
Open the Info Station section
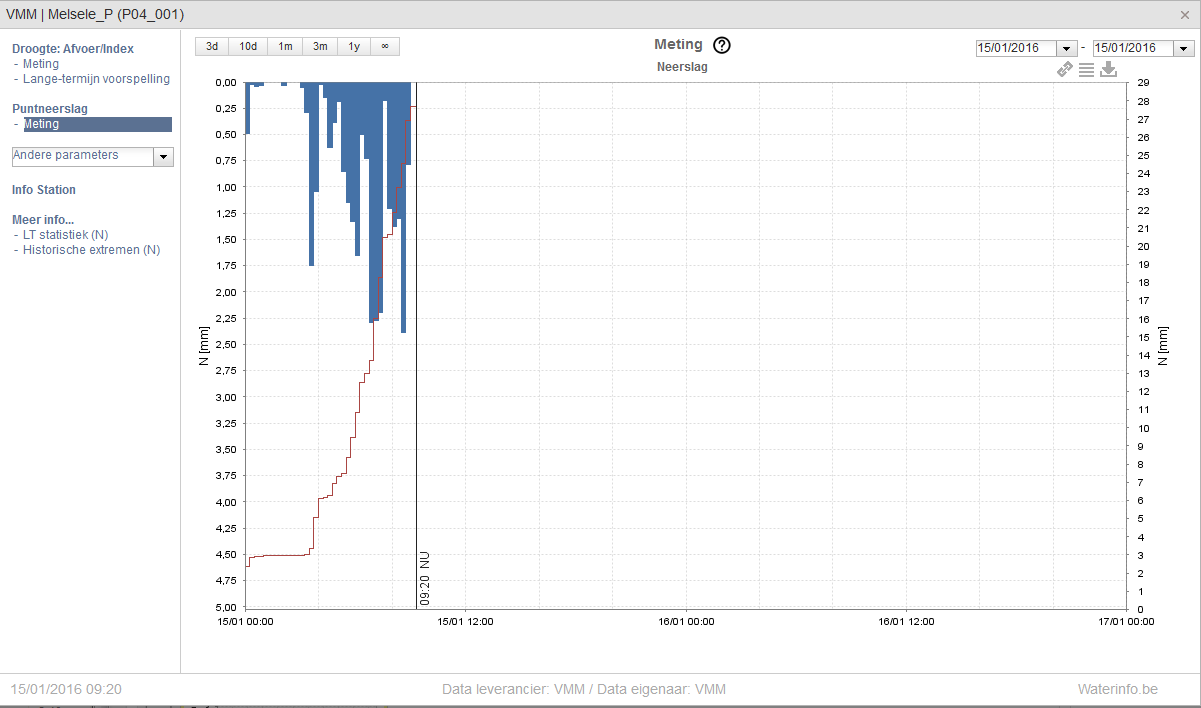click(44, 190)
